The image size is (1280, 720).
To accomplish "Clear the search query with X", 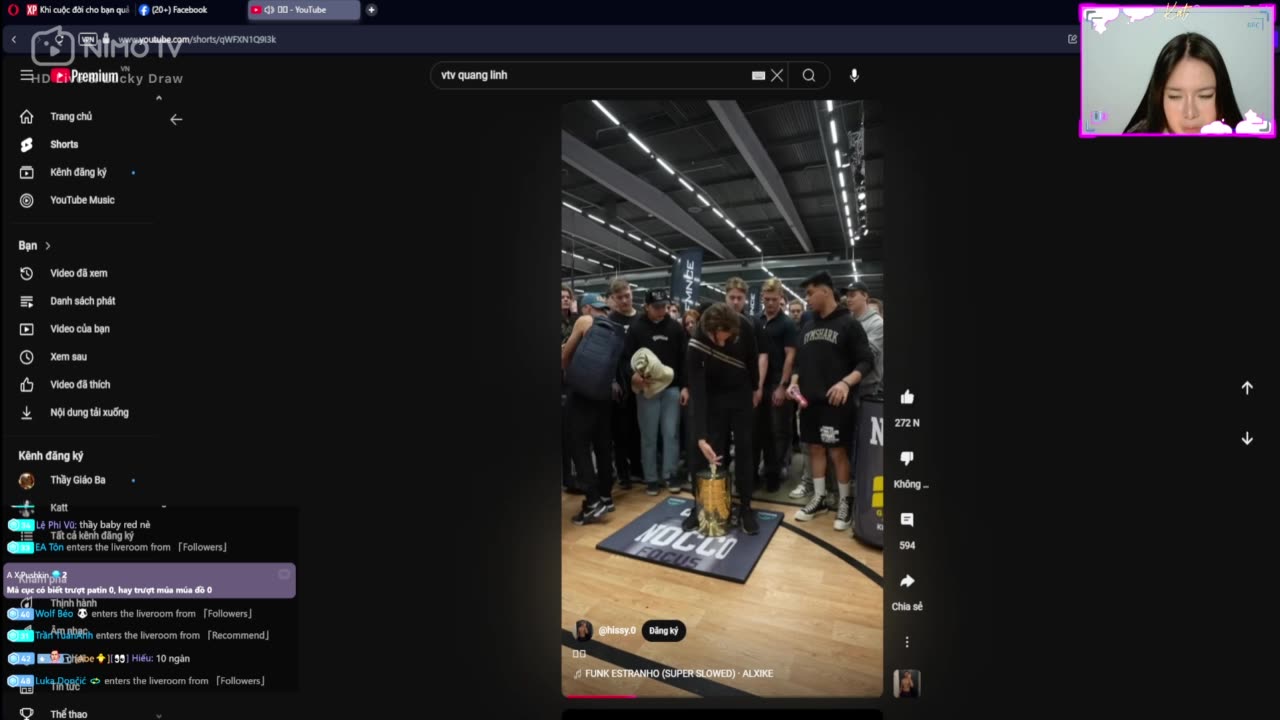I will (x=777, y=75).
